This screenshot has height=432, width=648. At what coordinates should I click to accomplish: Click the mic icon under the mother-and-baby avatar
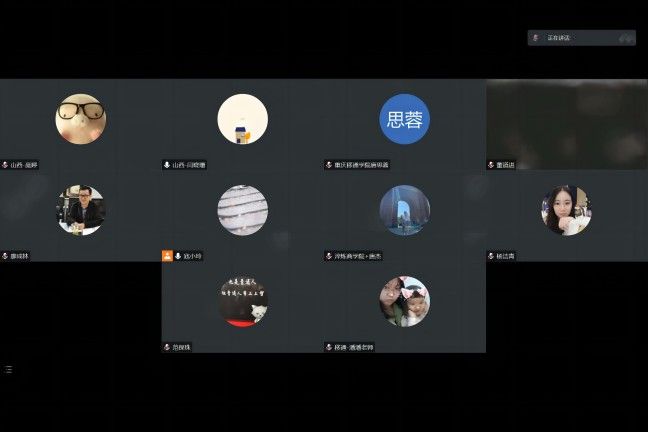(x=328, y=347)
